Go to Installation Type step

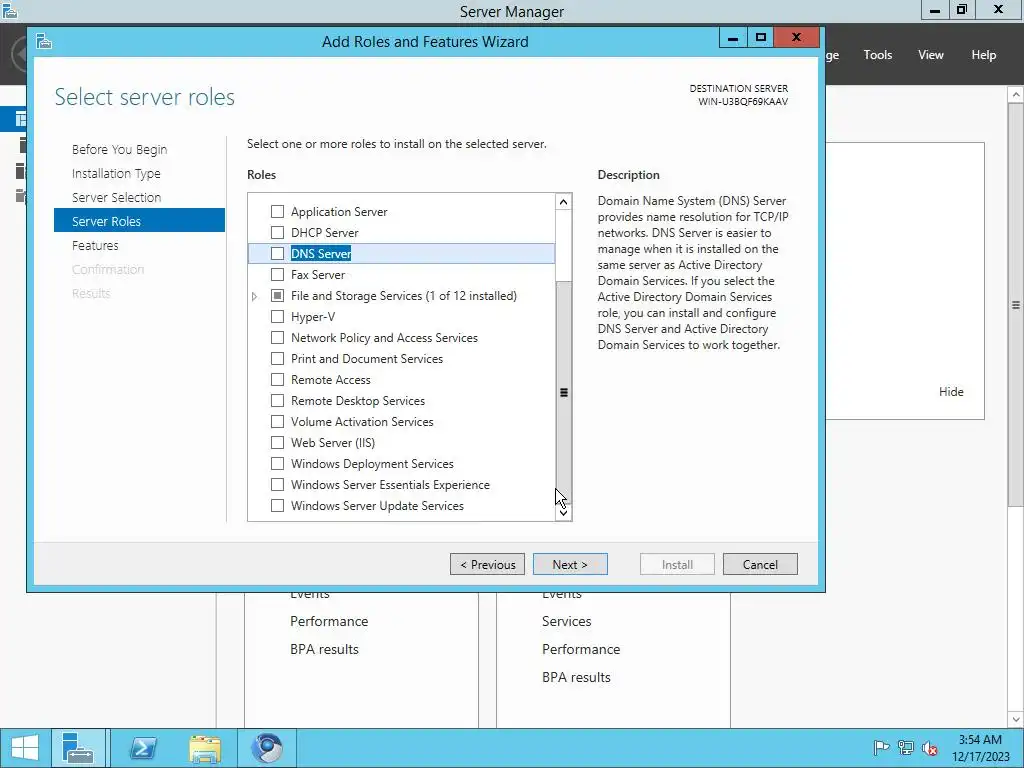click(x=116, y=174)
